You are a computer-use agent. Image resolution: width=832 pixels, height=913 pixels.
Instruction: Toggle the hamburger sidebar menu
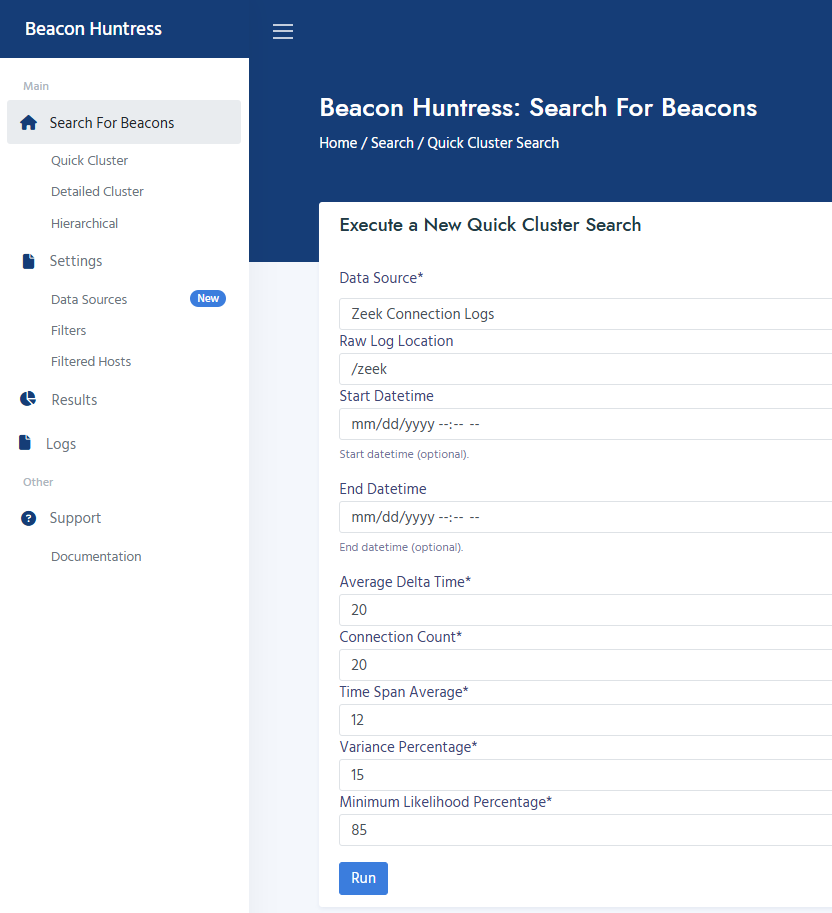click(283, 31)
